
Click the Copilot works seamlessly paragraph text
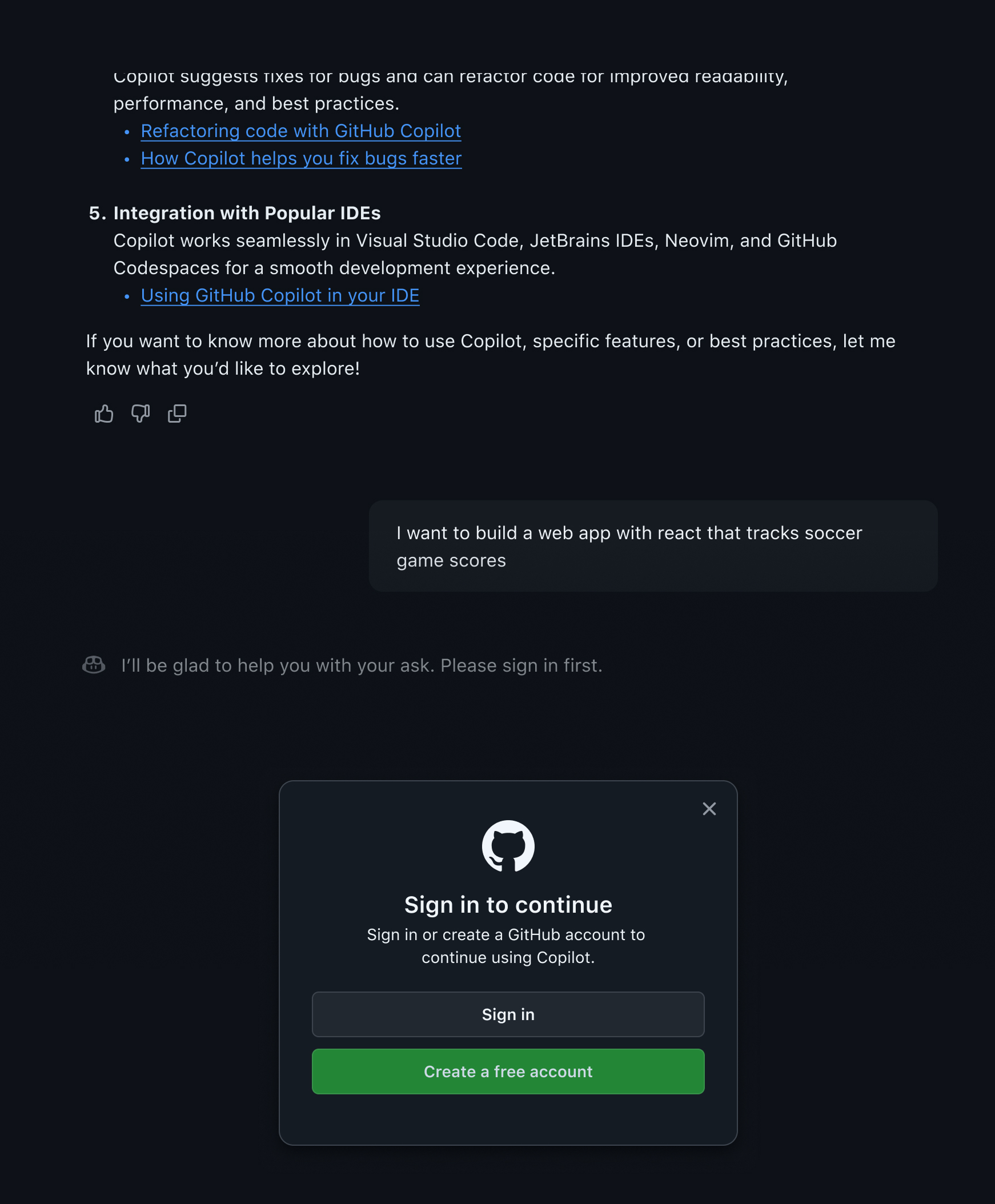point(475,254)
